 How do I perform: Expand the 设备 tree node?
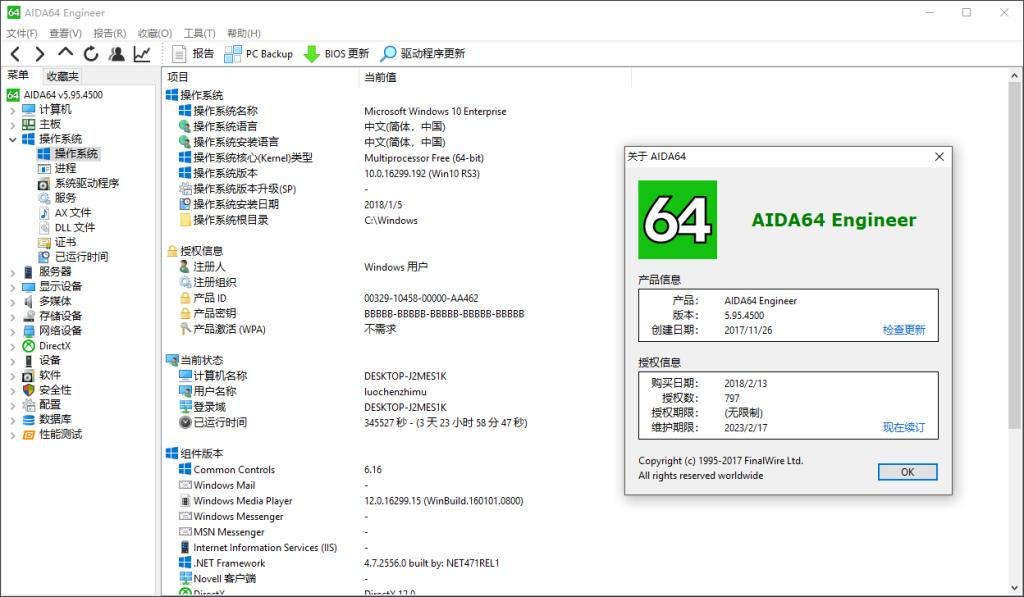[x=12, y=361]
